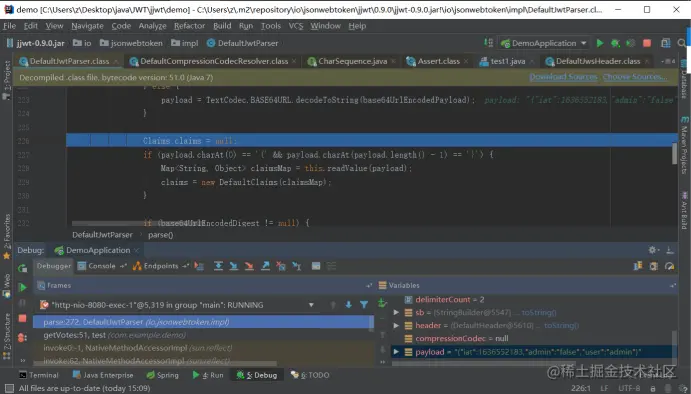
Task: Click Run with Coverage icon in main toolbar
Action: tap(631, 43)
